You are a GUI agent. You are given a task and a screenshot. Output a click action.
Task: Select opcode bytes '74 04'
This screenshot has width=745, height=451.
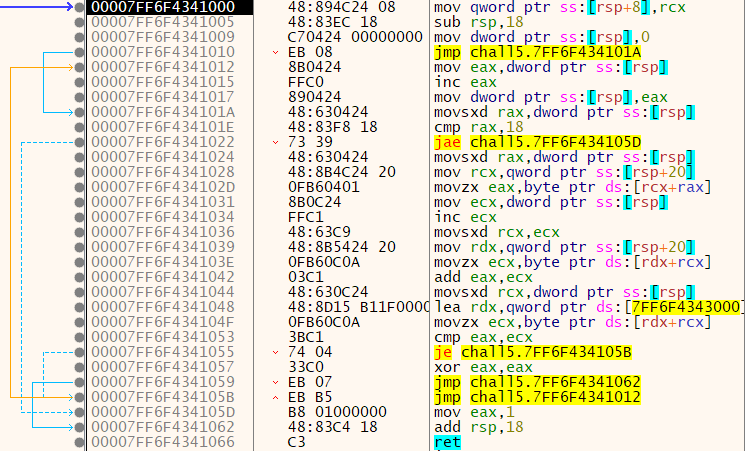(x=310, y=352)
